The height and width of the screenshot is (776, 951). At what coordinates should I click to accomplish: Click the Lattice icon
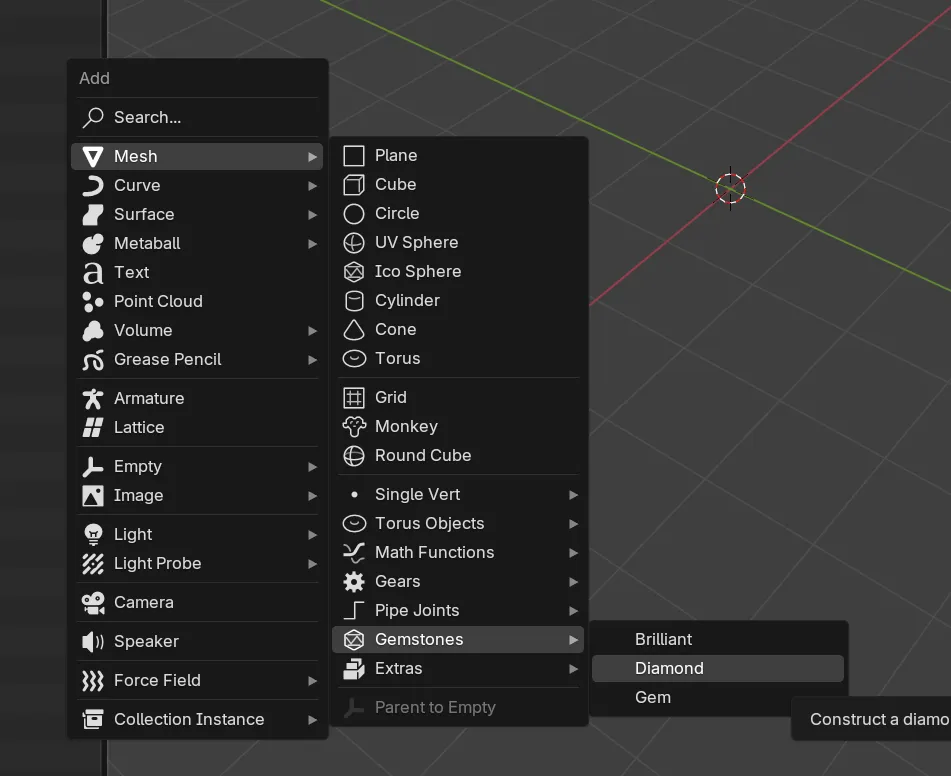93,428
